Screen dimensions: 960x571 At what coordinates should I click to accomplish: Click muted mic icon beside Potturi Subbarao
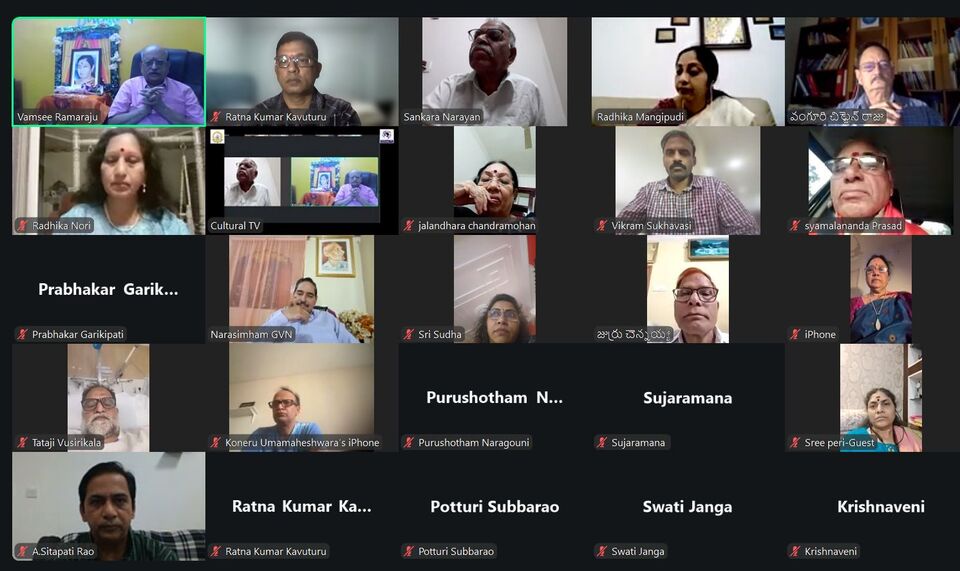coord(409,551)
